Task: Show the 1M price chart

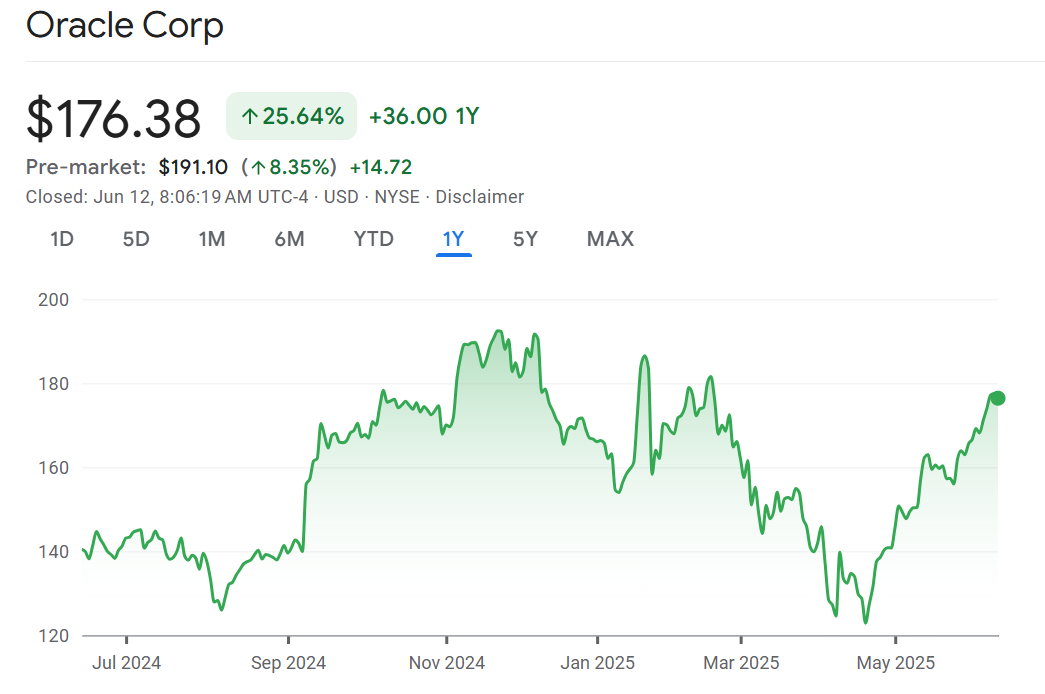Action: (211, 239)
